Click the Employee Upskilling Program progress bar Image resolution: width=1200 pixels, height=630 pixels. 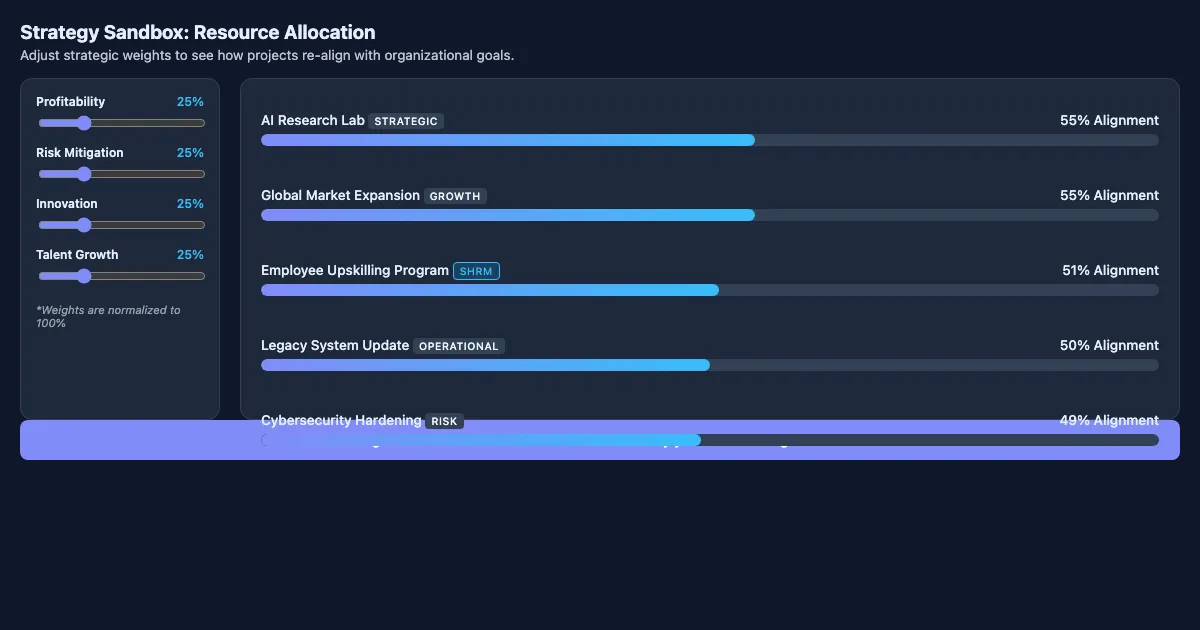710,290
